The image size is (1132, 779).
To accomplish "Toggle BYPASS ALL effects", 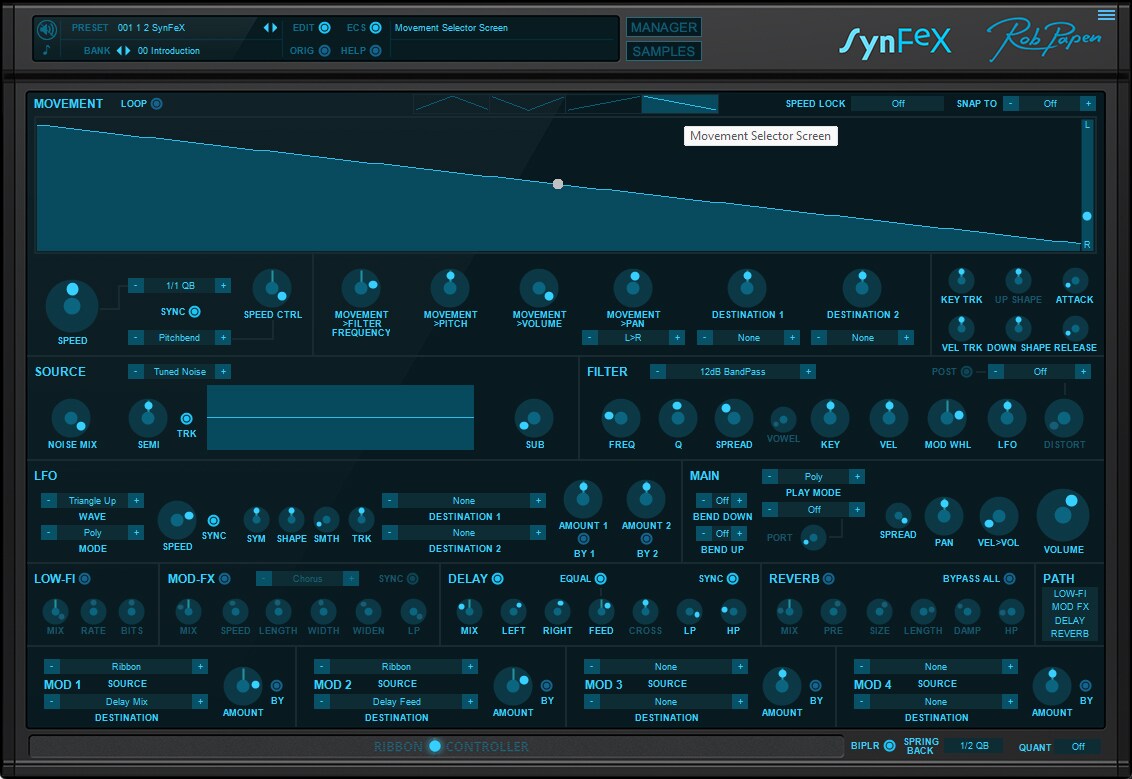I will click(x=1009, y=578).
